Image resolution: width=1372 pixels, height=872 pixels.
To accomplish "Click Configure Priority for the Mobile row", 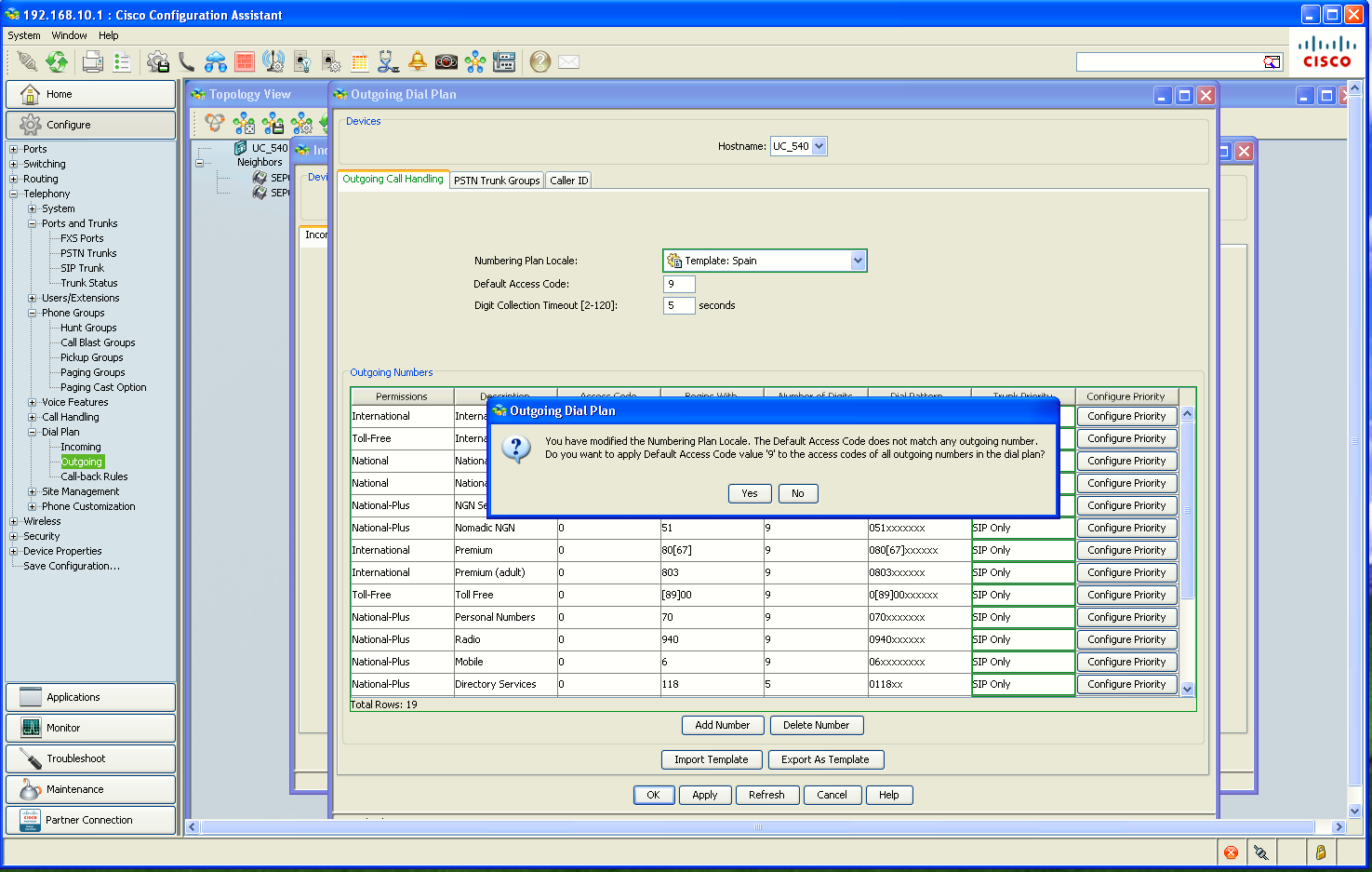I will (x=1126, y=662).
